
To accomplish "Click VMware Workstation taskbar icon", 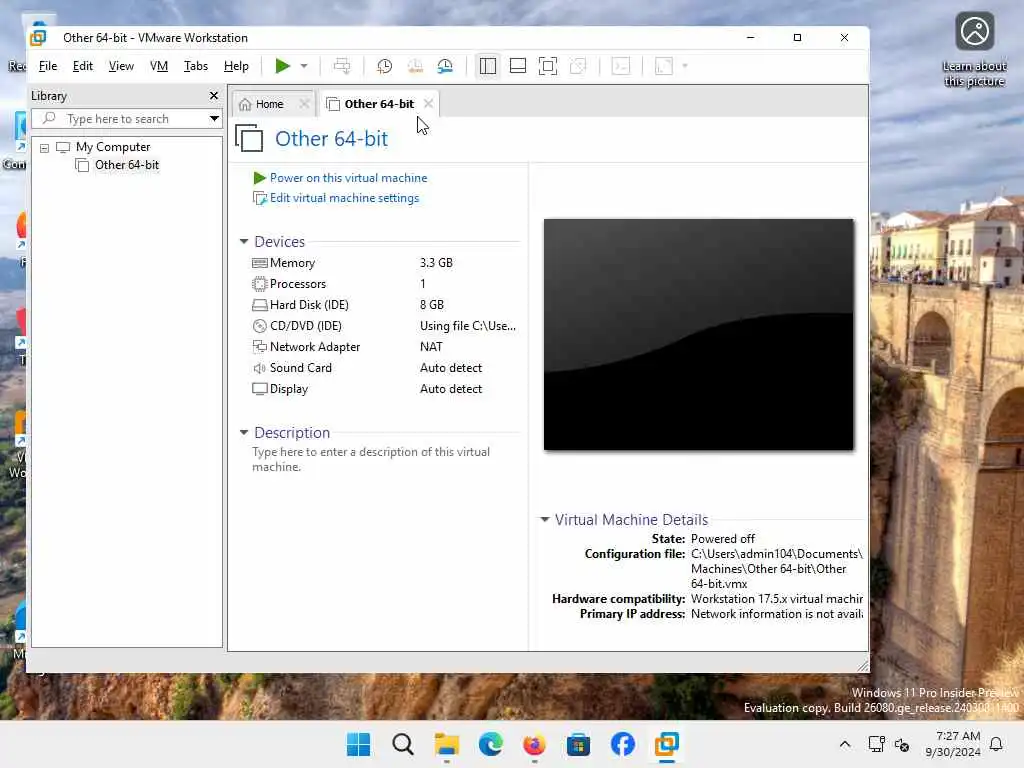I will 667,744.
